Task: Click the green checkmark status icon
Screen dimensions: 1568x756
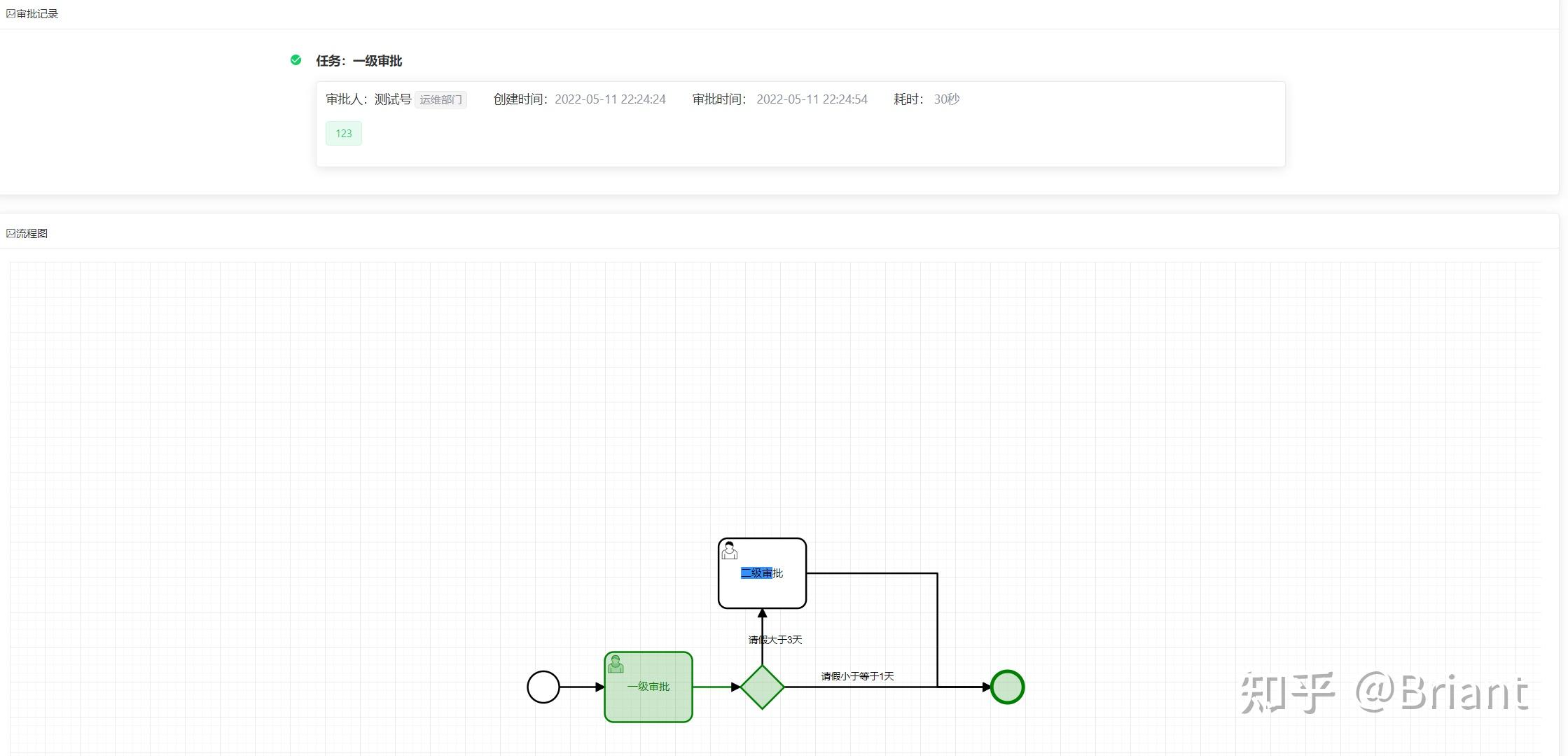Action: [x=296, y=60]
